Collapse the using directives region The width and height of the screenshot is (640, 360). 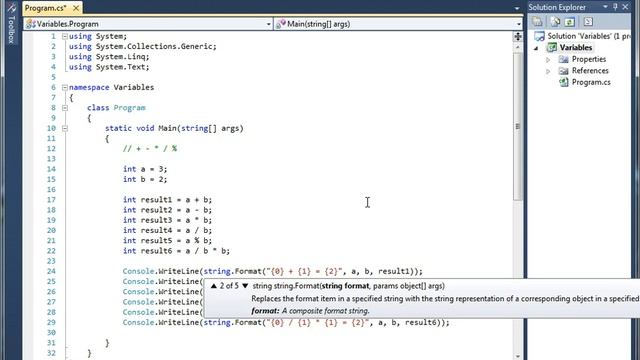(x=64, y=36)
